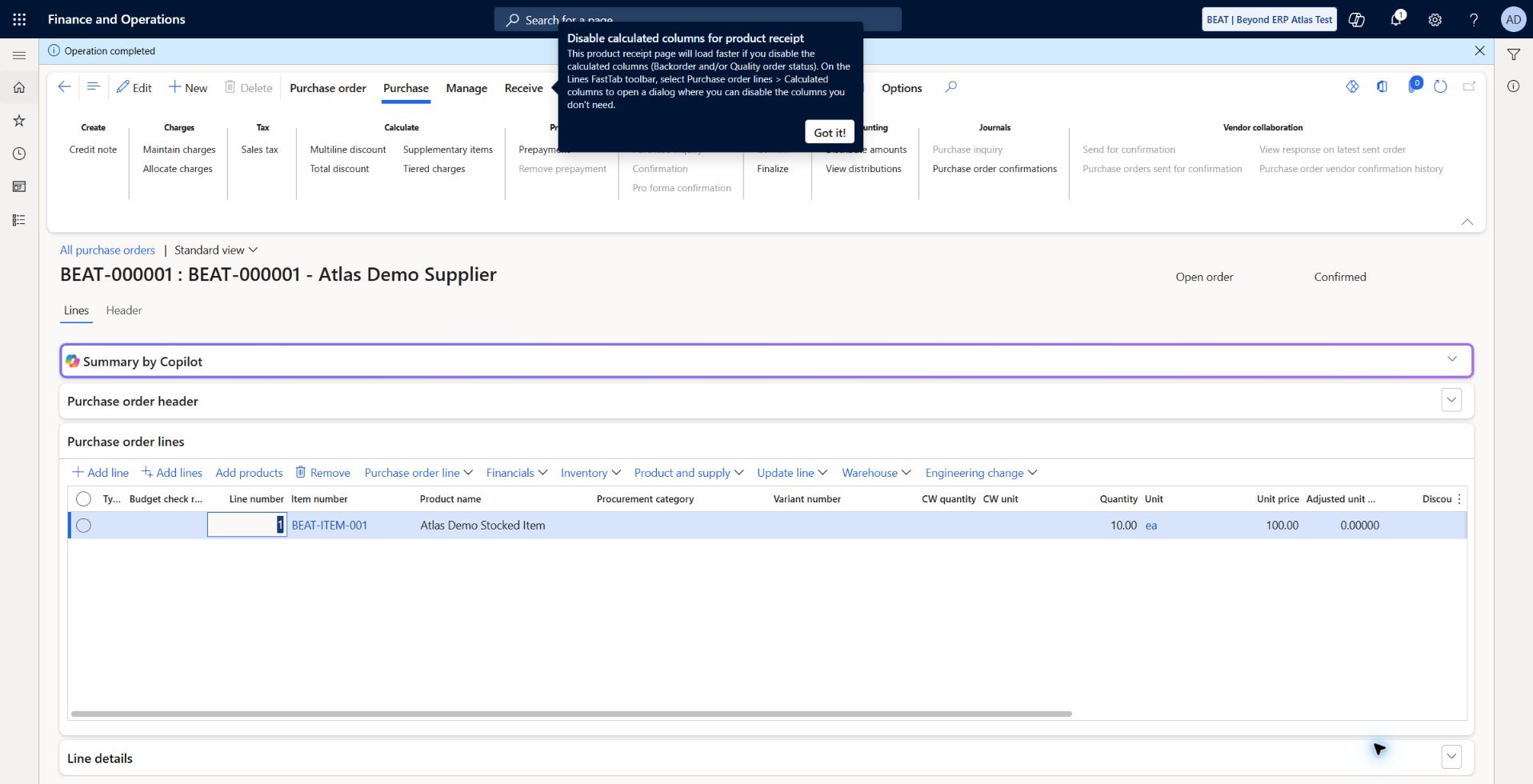Image resolution: width=1533 pixels, height=784 pixels.
Task: Open Maintain charges
Action: point(179,150)
